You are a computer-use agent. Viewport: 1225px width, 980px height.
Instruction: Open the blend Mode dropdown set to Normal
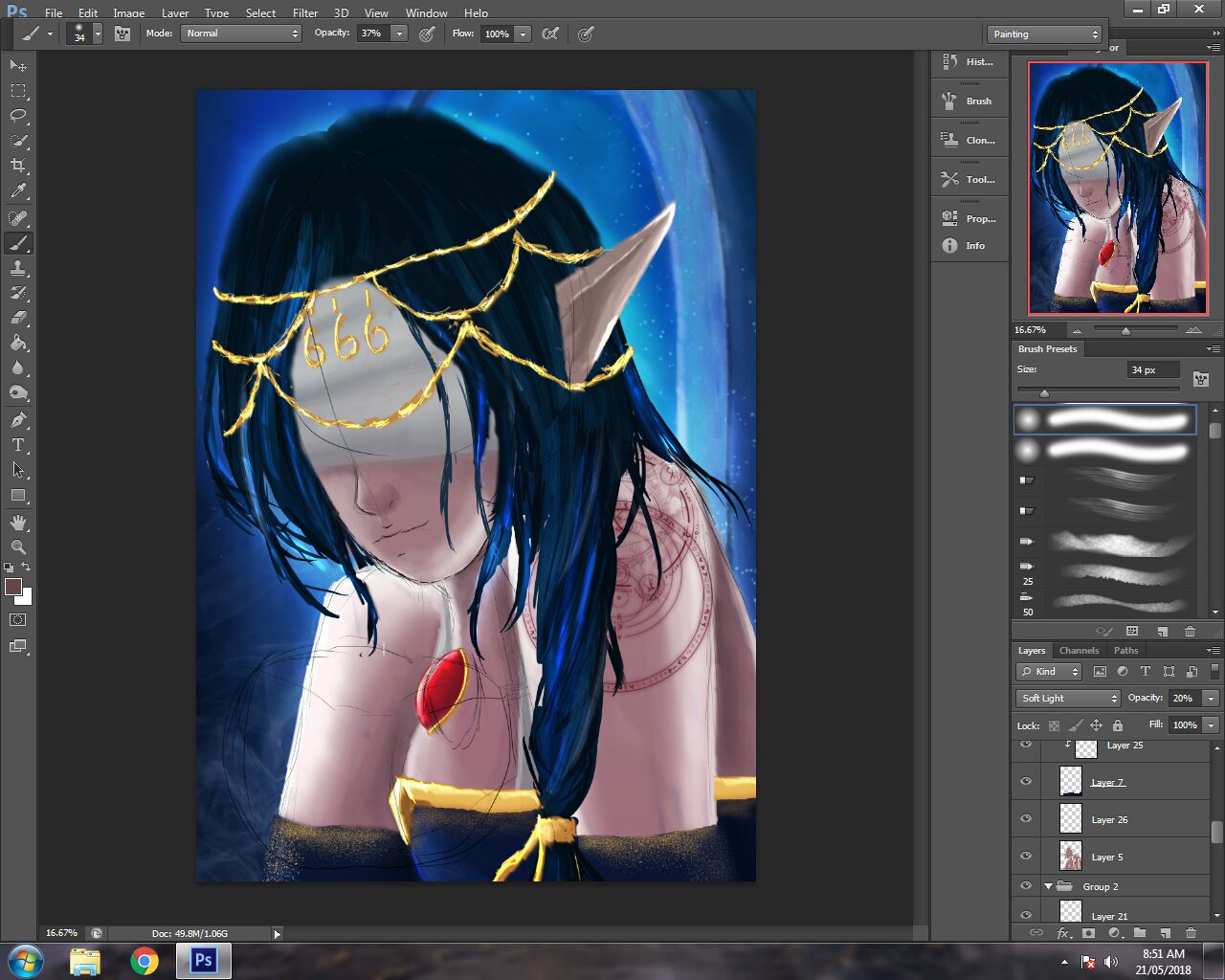click(x=241, y=33)
